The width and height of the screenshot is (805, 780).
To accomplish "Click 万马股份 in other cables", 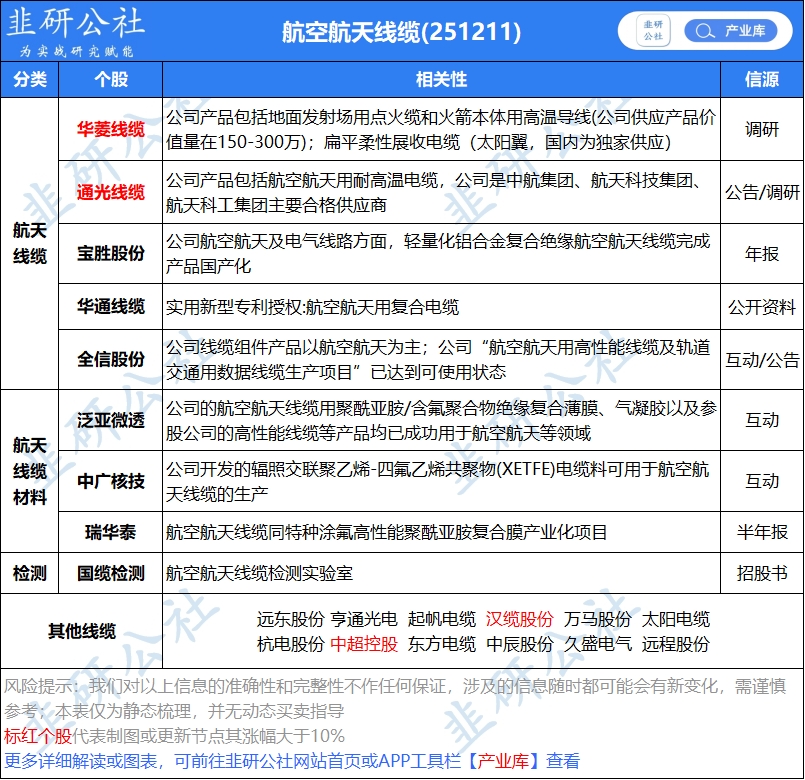I will [598, 619].
